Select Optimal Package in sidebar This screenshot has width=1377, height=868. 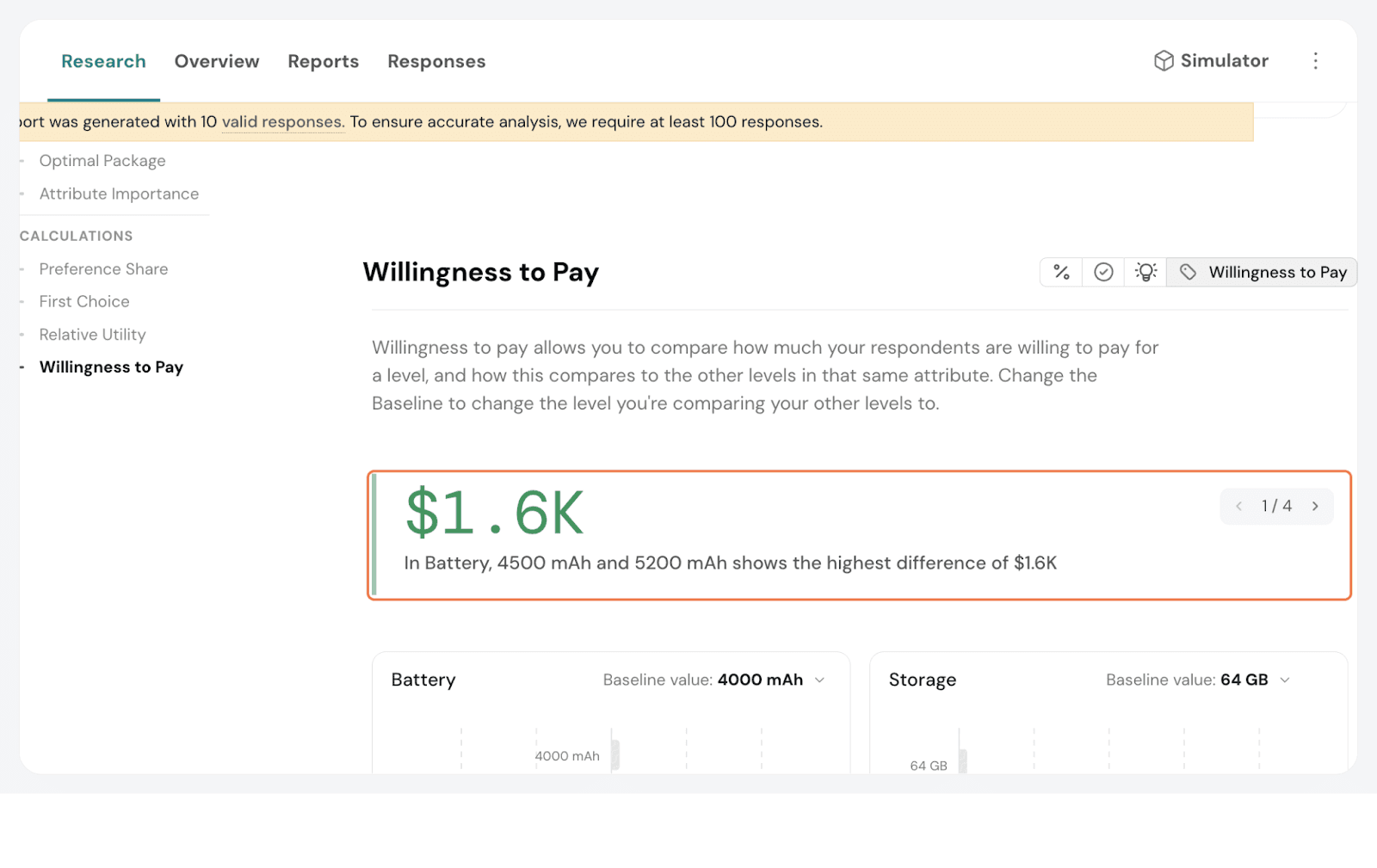(102, 161)
